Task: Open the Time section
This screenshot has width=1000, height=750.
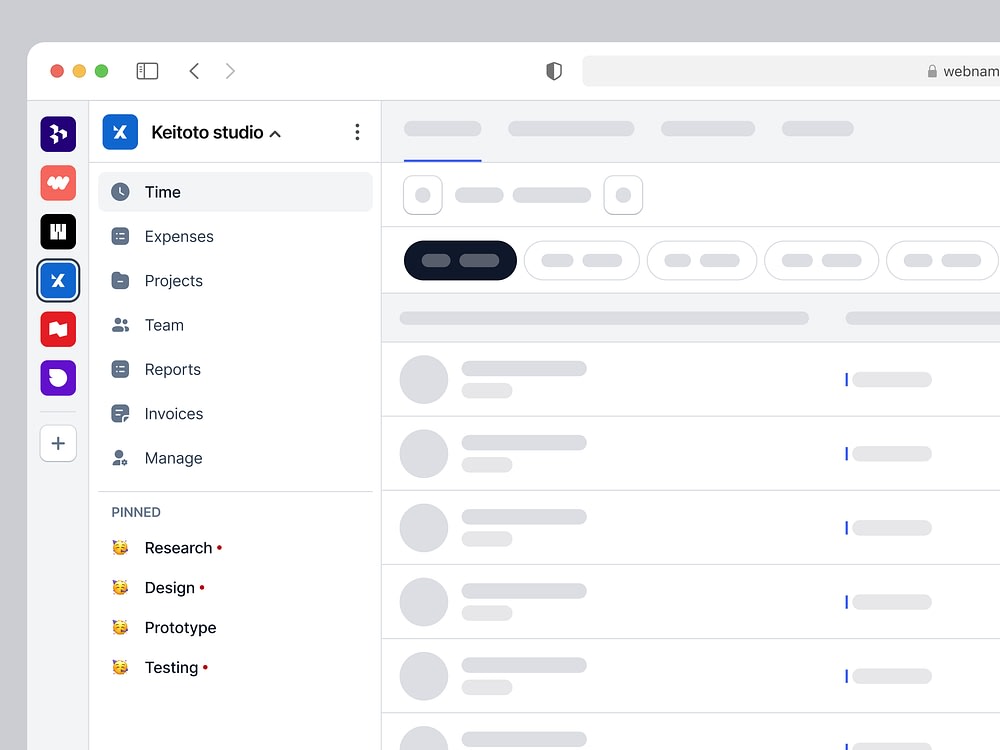Action: pyautogui.click(x=235, y=192)
